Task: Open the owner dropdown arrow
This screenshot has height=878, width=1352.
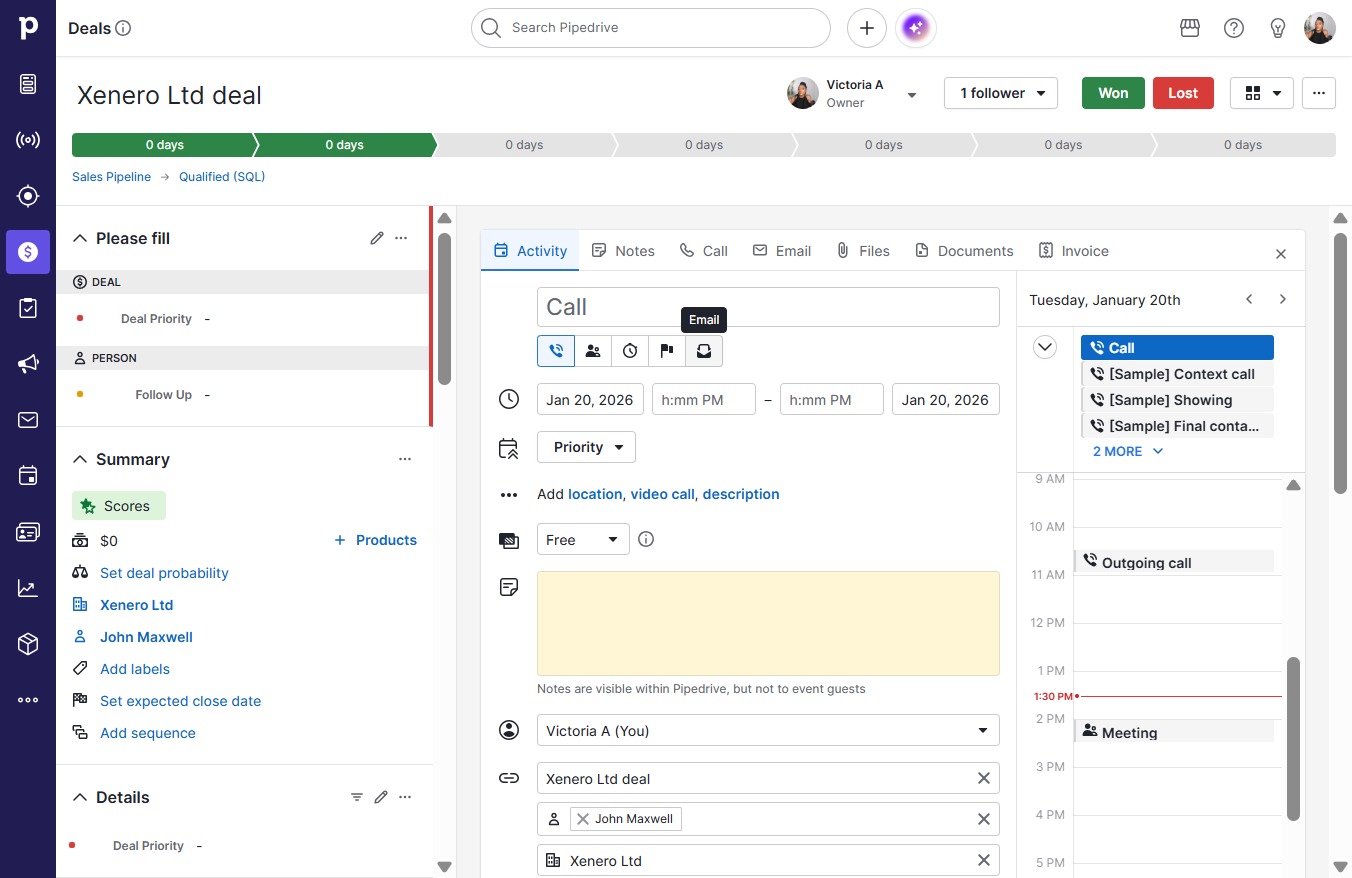Action: pos(912,95)
